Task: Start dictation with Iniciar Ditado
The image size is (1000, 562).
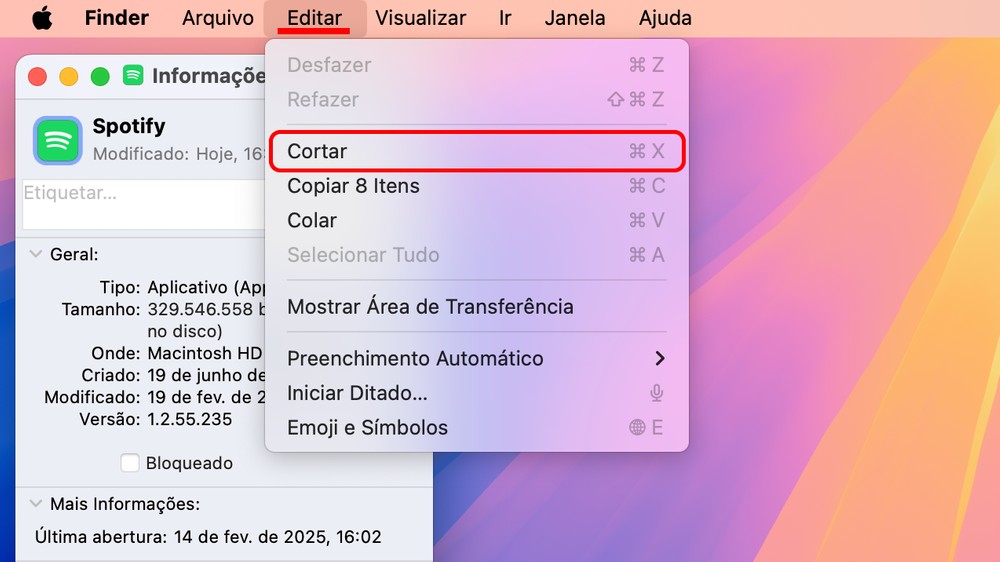Action: 357,393
